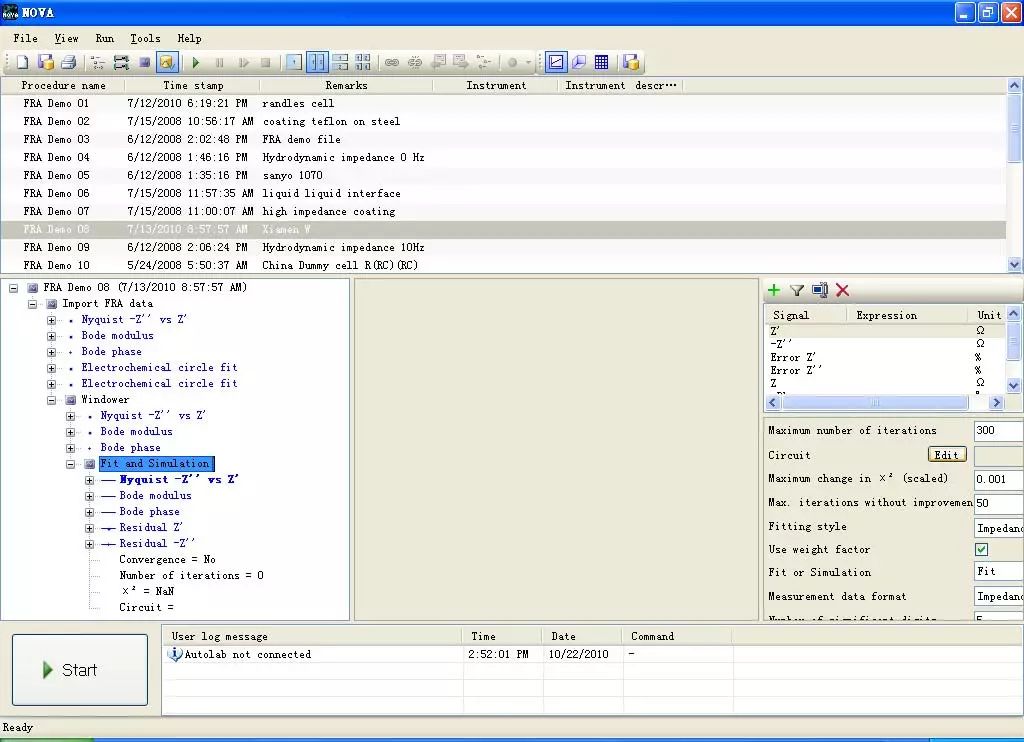Viewport: 1024px width, 742px height.
Task: Click the Maximum change in χ² field
Action: [998, 479]
